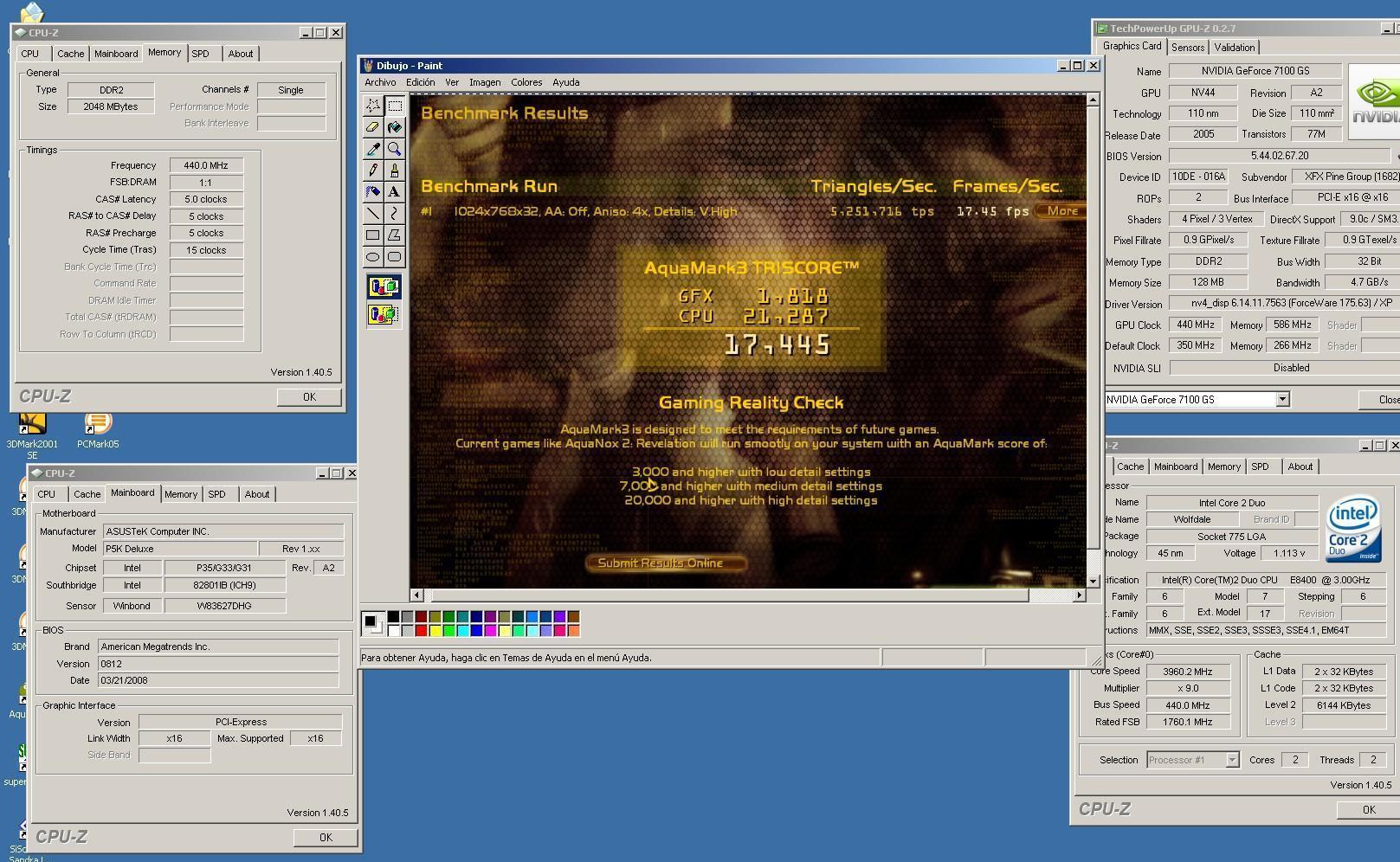Click the BIOS Version field in GPU-Z
The height and width of the screenshot is (862, 1400).
1280,156
